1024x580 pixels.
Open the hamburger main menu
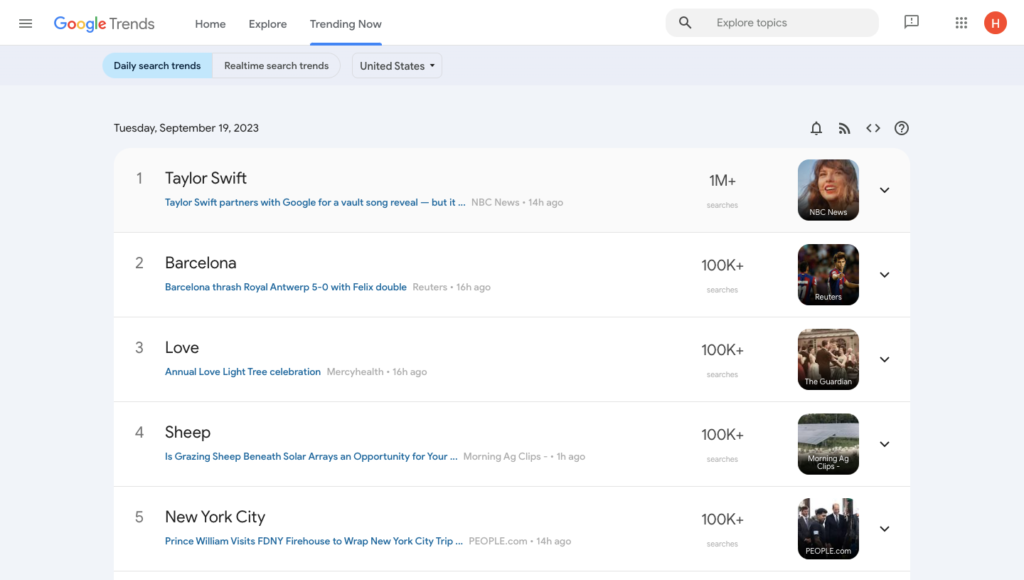pyautogui.click(x=25, y=24)
